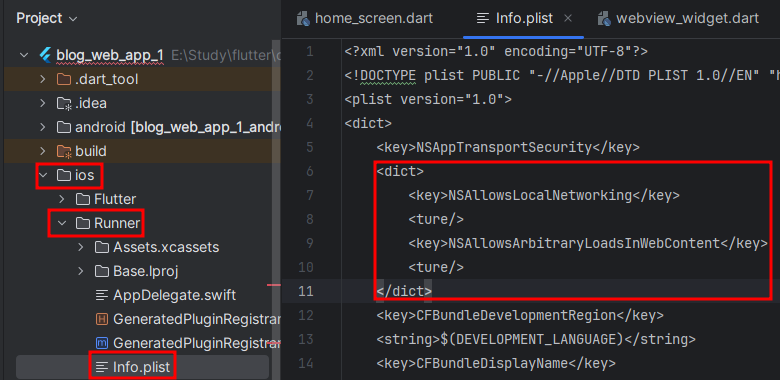This screenshot has height=380, width=780.
Task: Click the Base.lproj folder icon
Action: pos(101,271)
